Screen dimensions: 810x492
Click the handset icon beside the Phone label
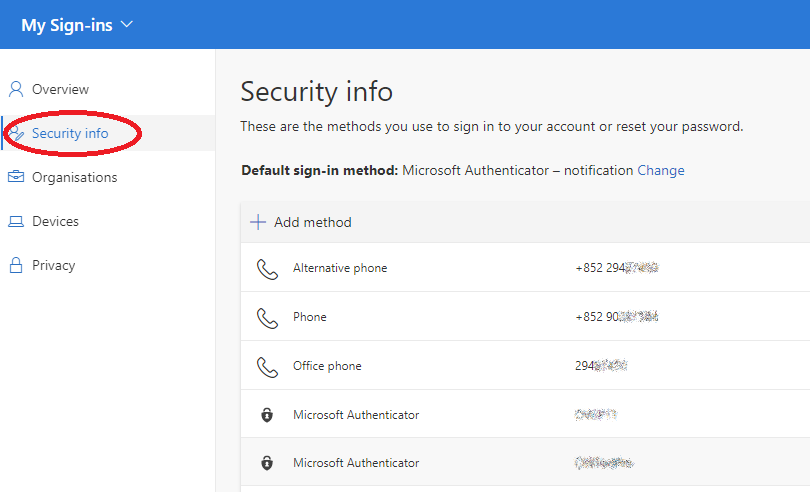(x=268, y=318)
